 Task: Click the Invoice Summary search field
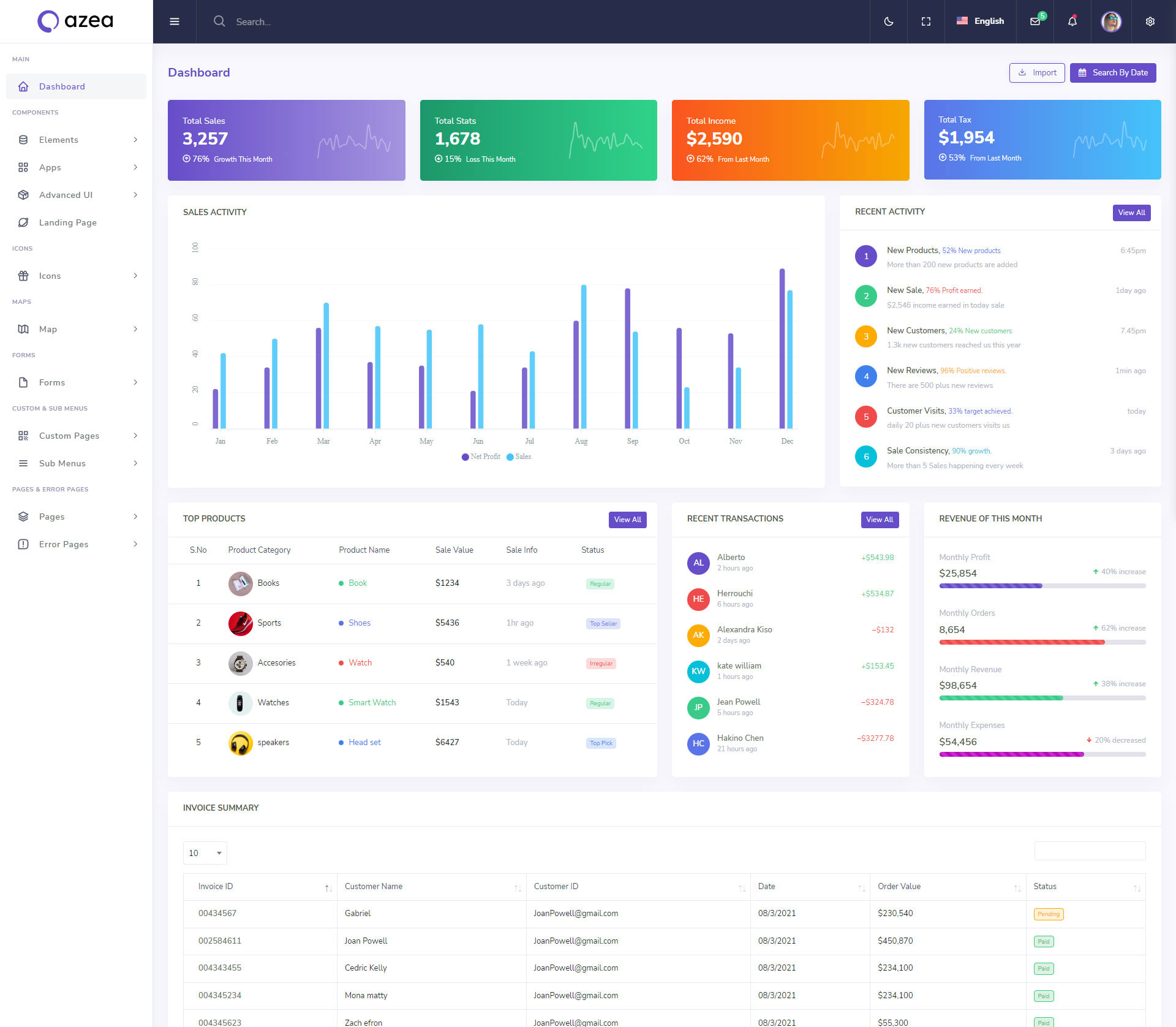tap(1090, 851)
